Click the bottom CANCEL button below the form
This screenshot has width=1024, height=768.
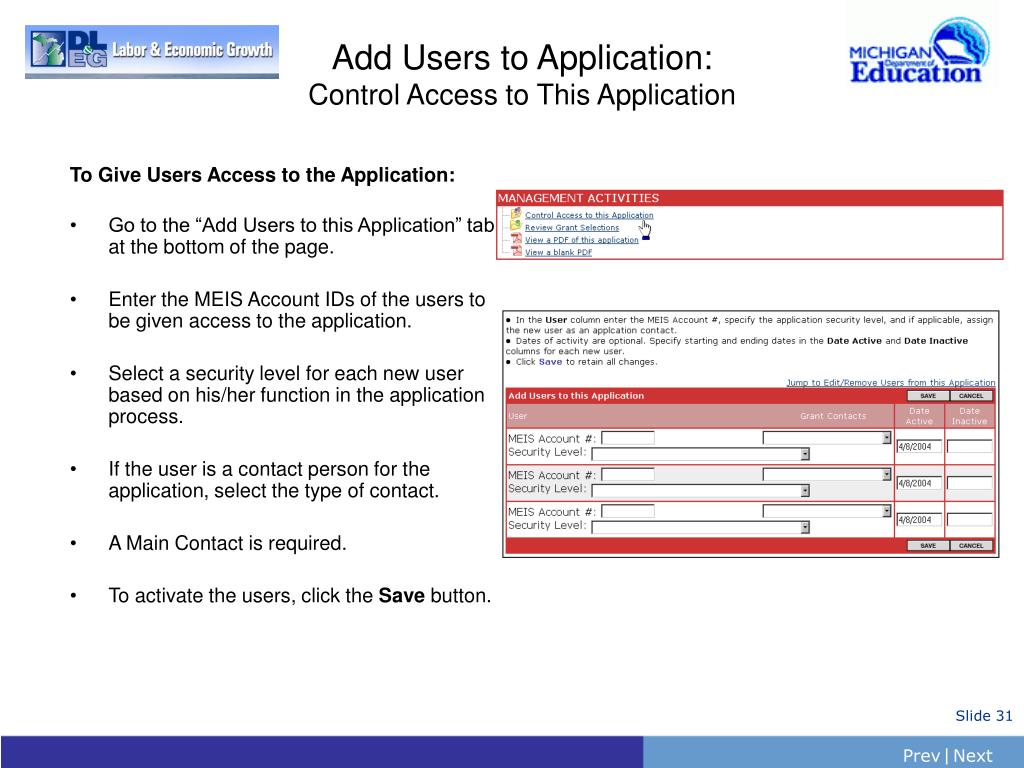[971, 545]
